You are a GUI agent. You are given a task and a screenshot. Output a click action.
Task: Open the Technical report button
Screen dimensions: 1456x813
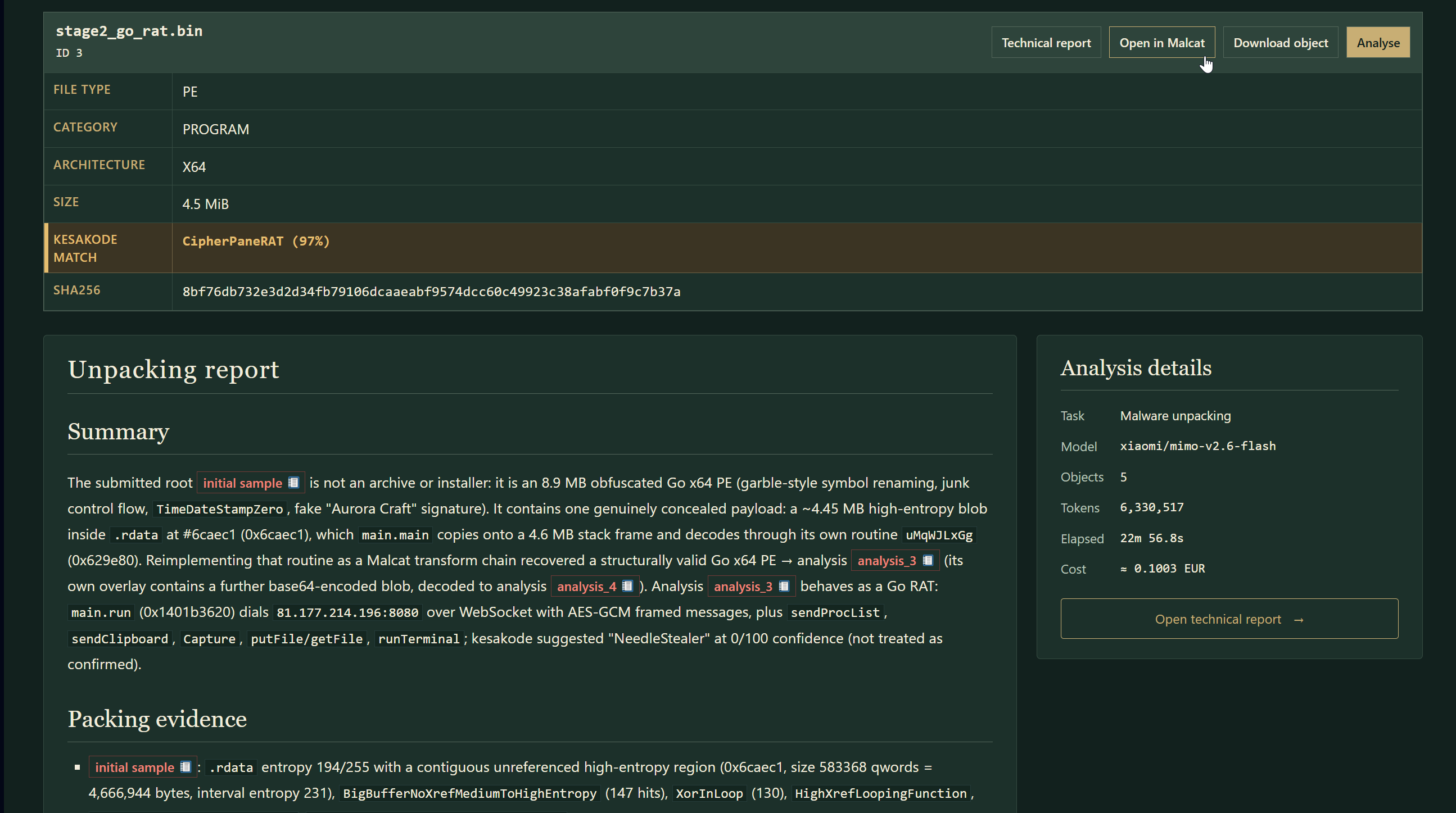click(1046, 42)
